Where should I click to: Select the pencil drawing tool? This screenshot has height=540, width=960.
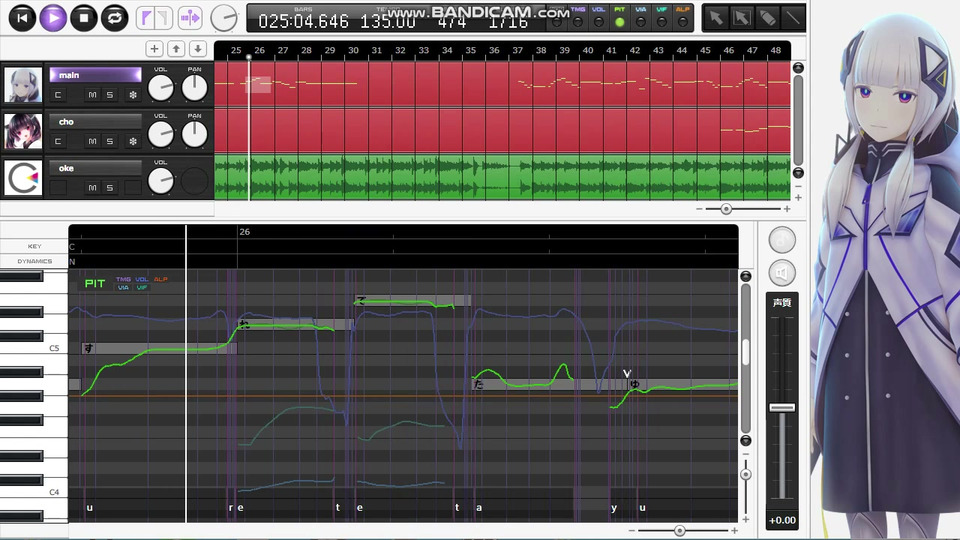pyautogui.click(x=767, y=18)
